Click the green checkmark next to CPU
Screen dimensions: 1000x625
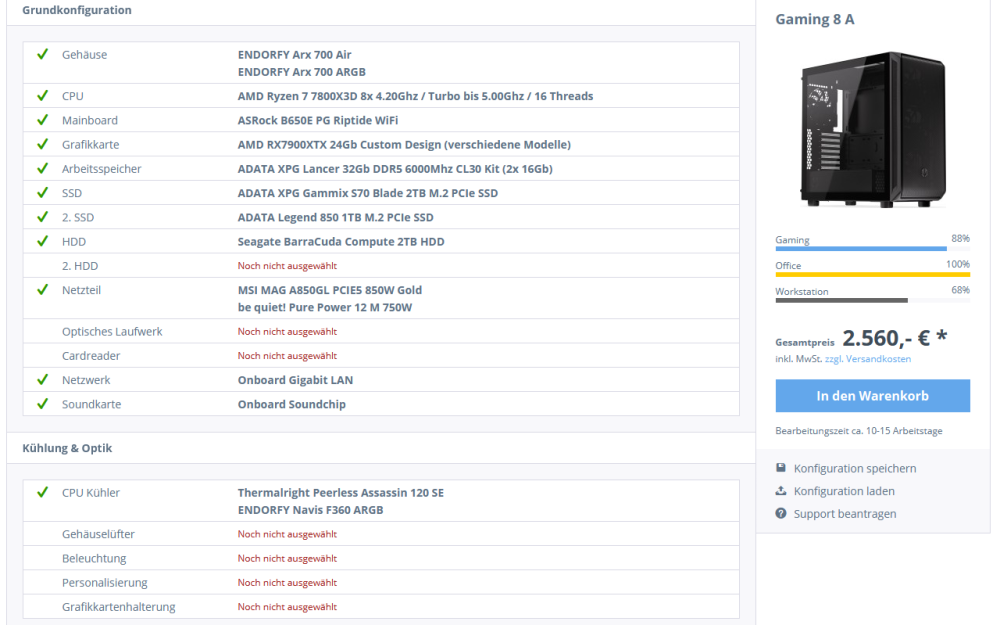point(42,96)
